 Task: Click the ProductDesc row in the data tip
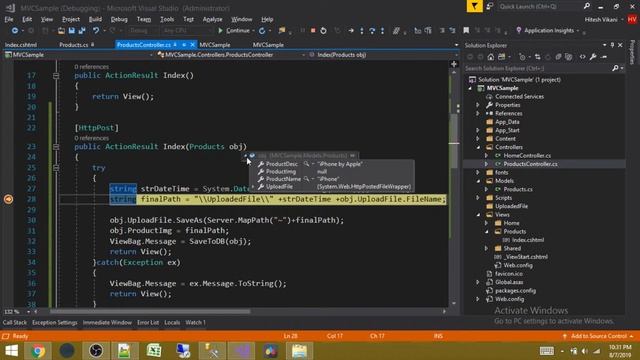tap(332, 164)
